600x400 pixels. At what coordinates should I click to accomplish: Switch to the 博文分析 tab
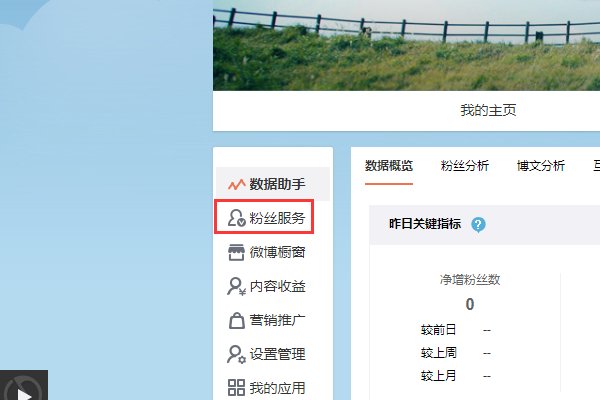click(541, 166)
